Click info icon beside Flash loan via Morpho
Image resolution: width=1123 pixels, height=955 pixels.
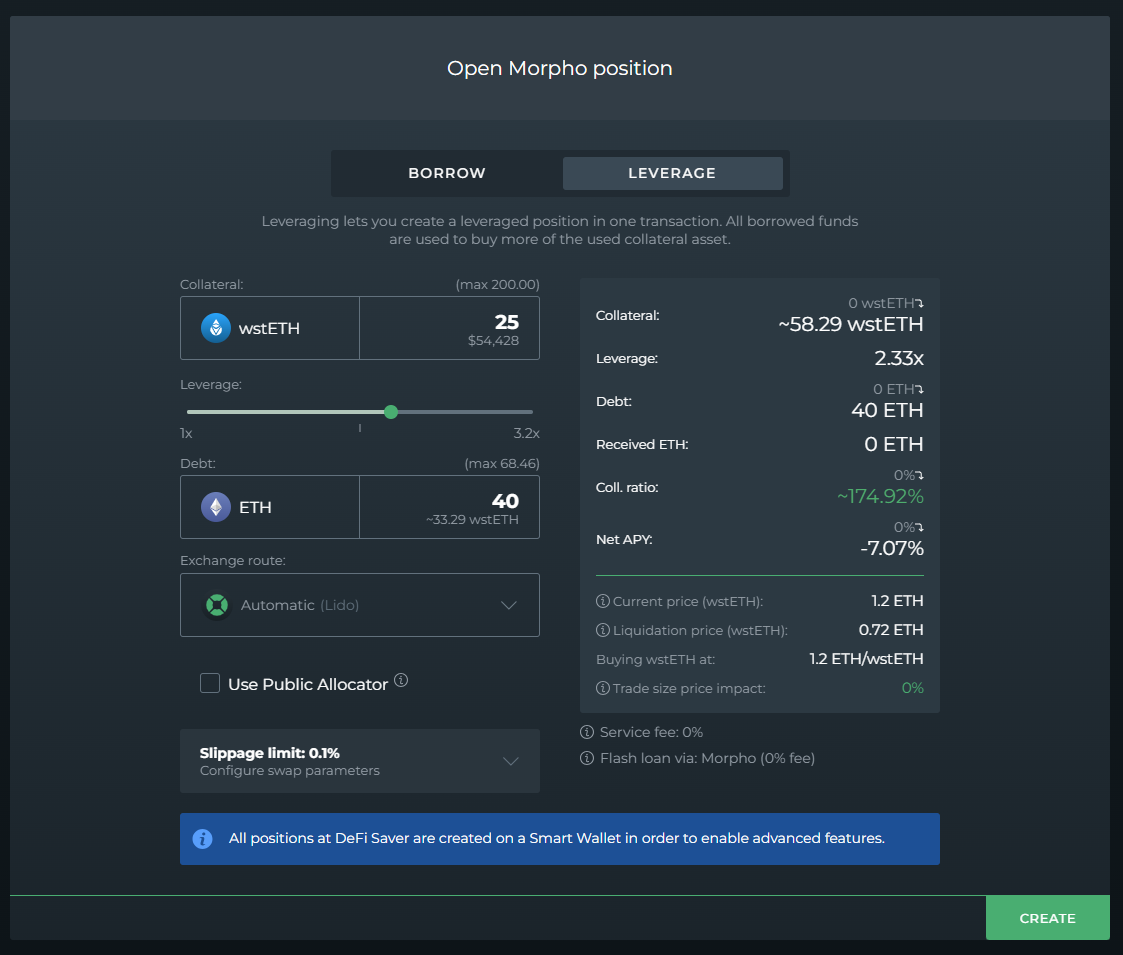pyautogui.click(x=587, y=759)
